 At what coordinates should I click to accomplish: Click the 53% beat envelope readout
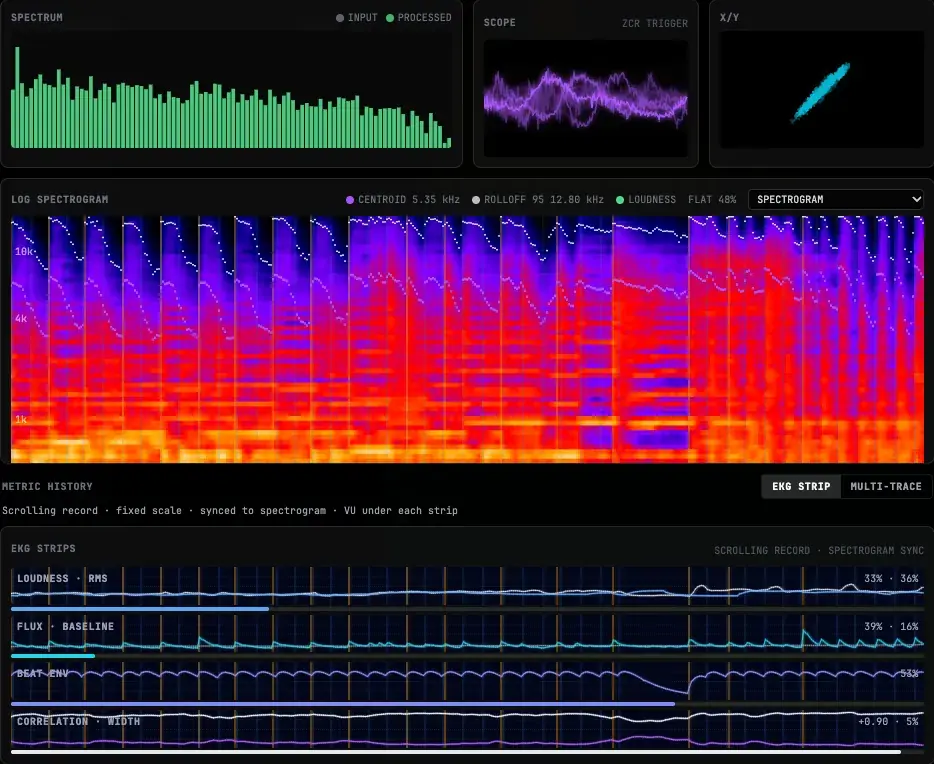coord(909,673)
